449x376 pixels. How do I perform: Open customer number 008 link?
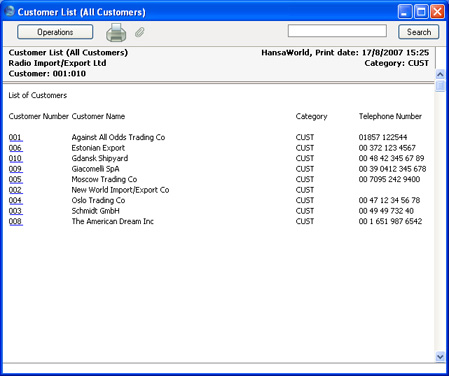tap(16, 221)
